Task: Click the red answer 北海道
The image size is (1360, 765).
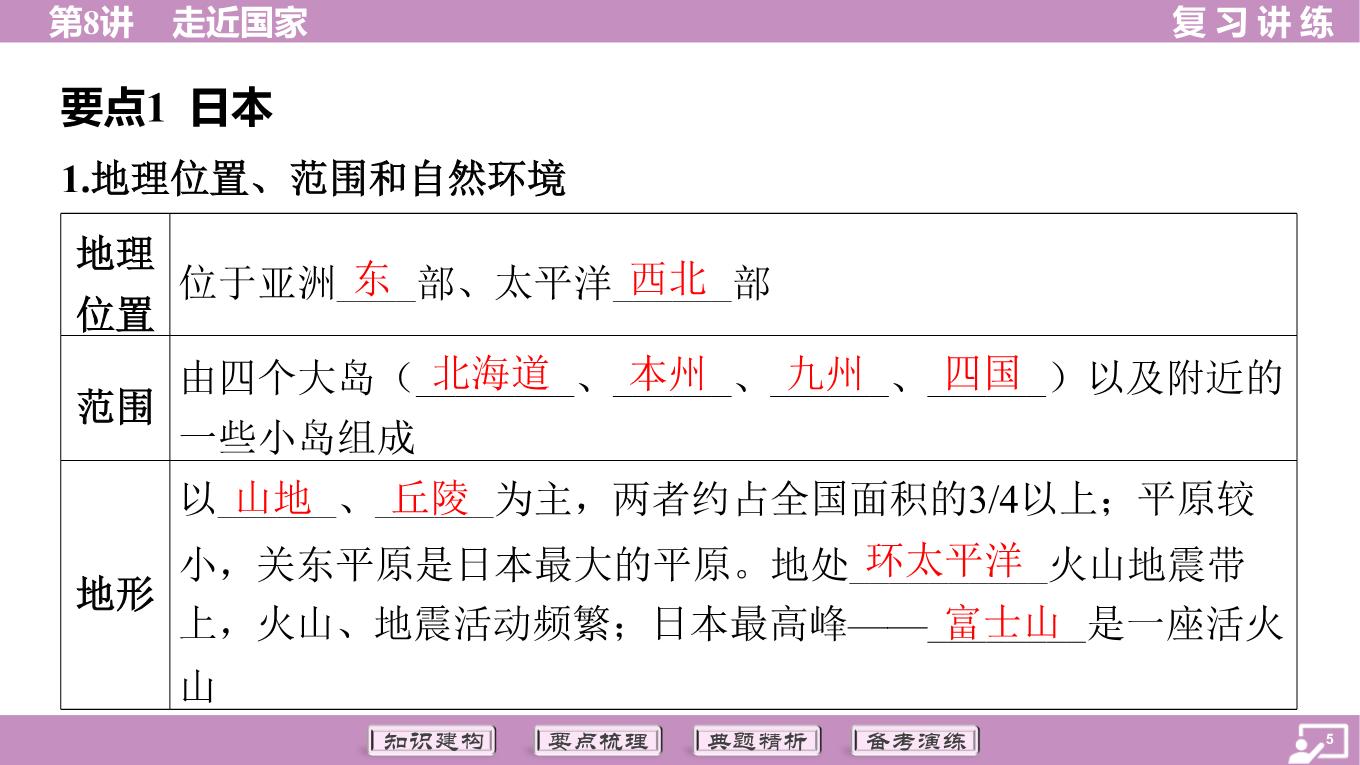Action: (x=491, y=374)
